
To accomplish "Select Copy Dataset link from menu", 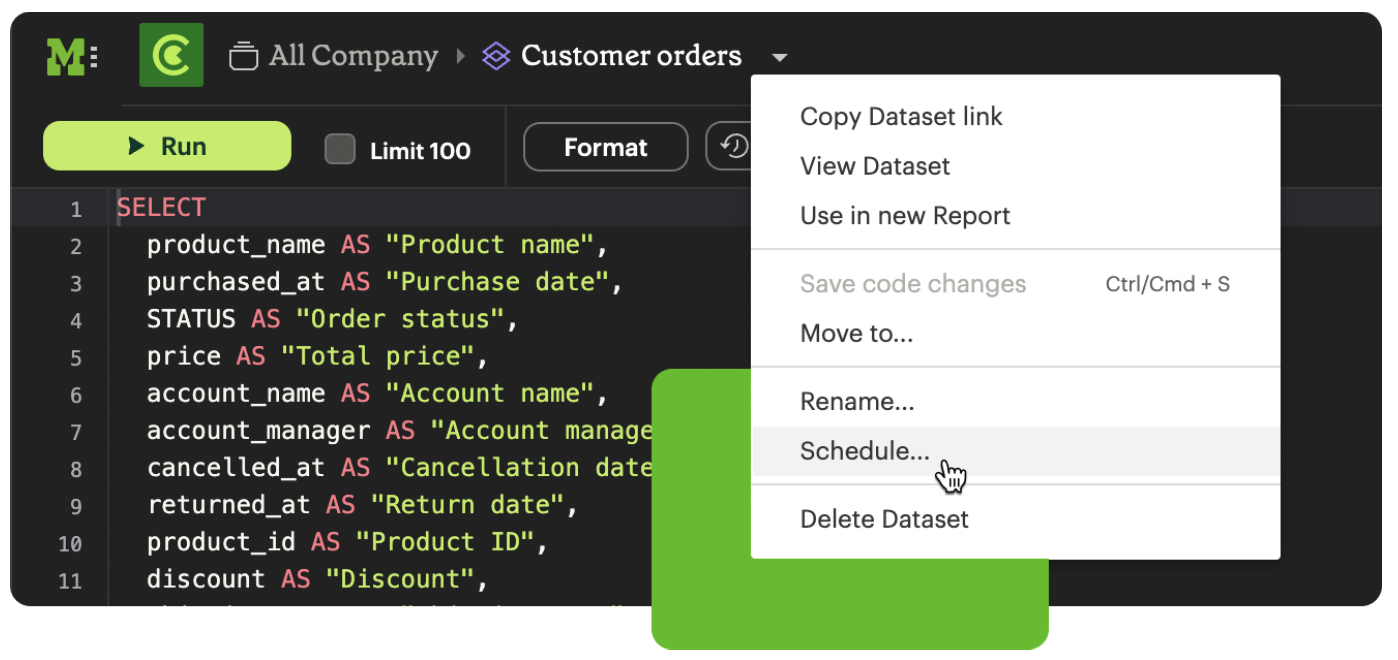I will (901, 117).
